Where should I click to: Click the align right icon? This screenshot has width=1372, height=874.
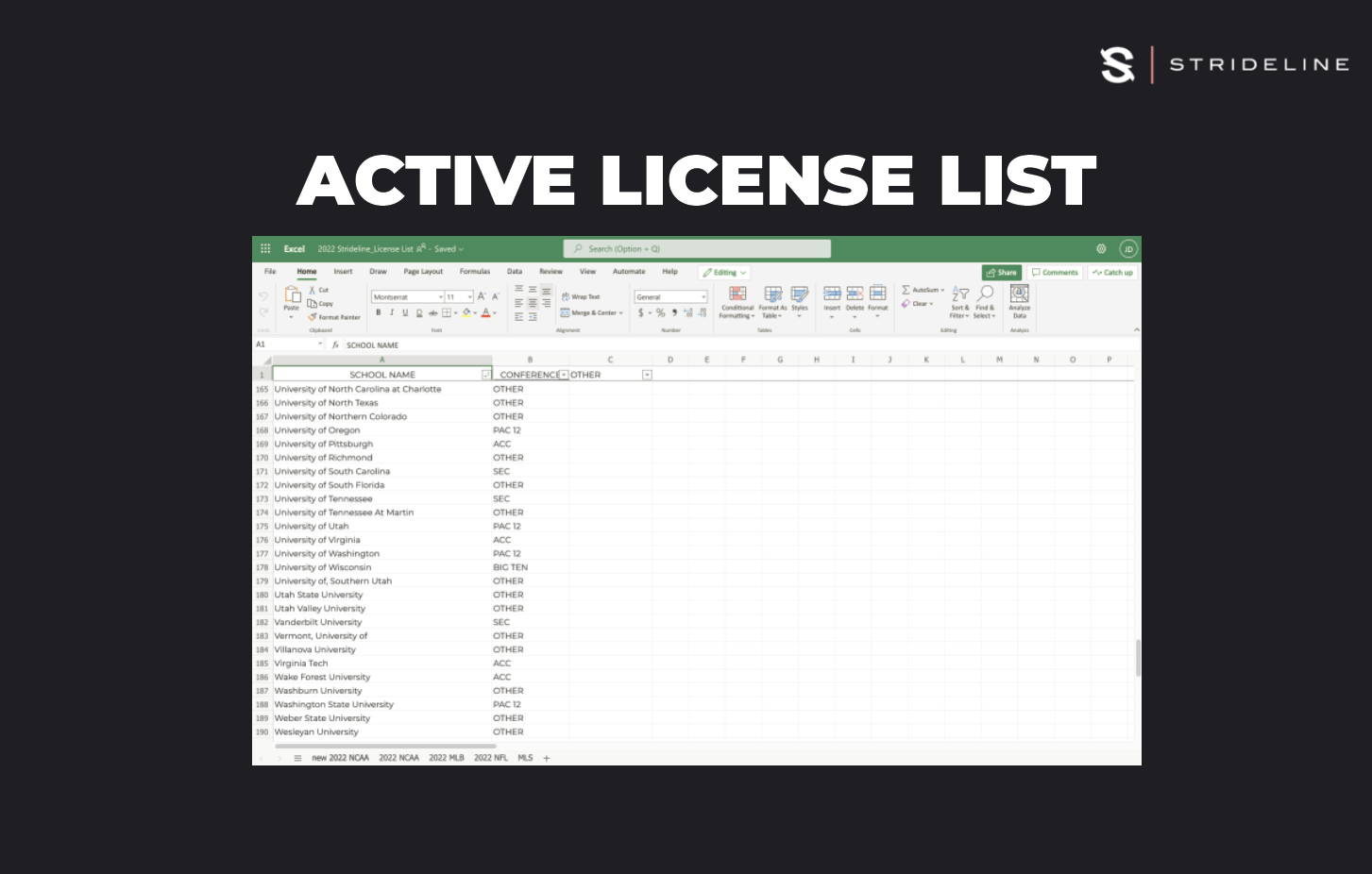[x=546, y=303]
